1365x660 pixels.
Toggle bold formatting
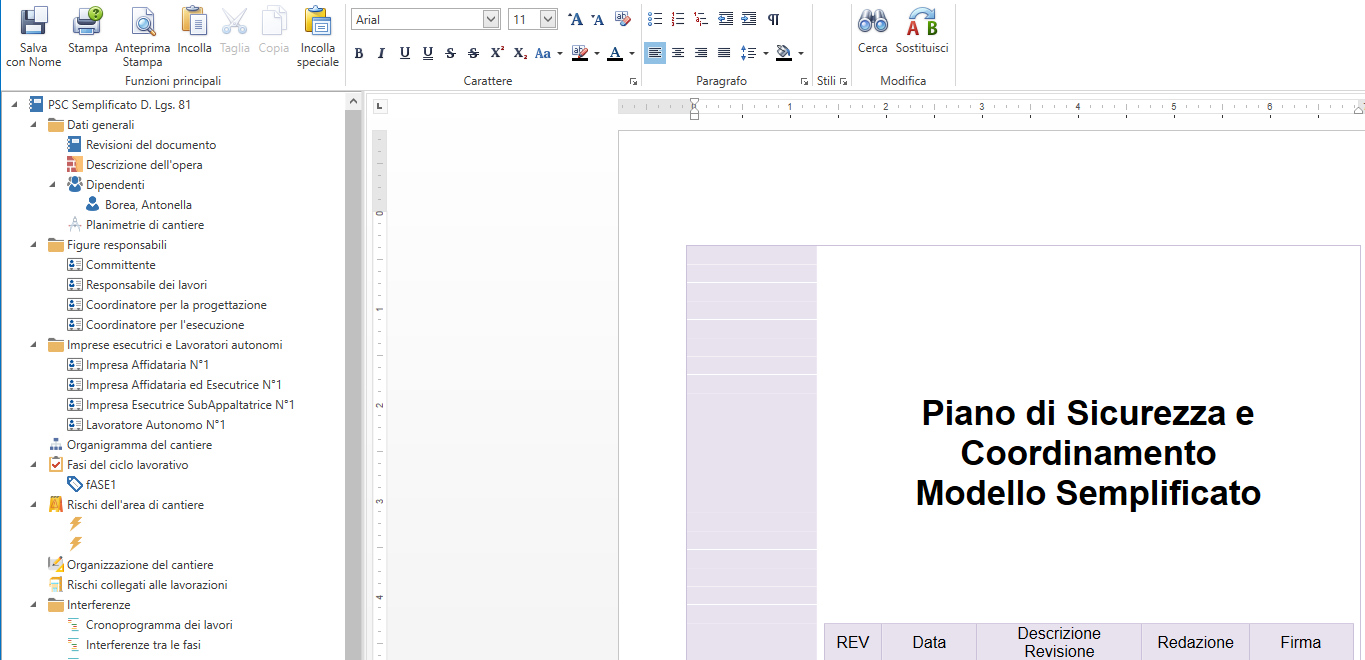pos(359,53)
